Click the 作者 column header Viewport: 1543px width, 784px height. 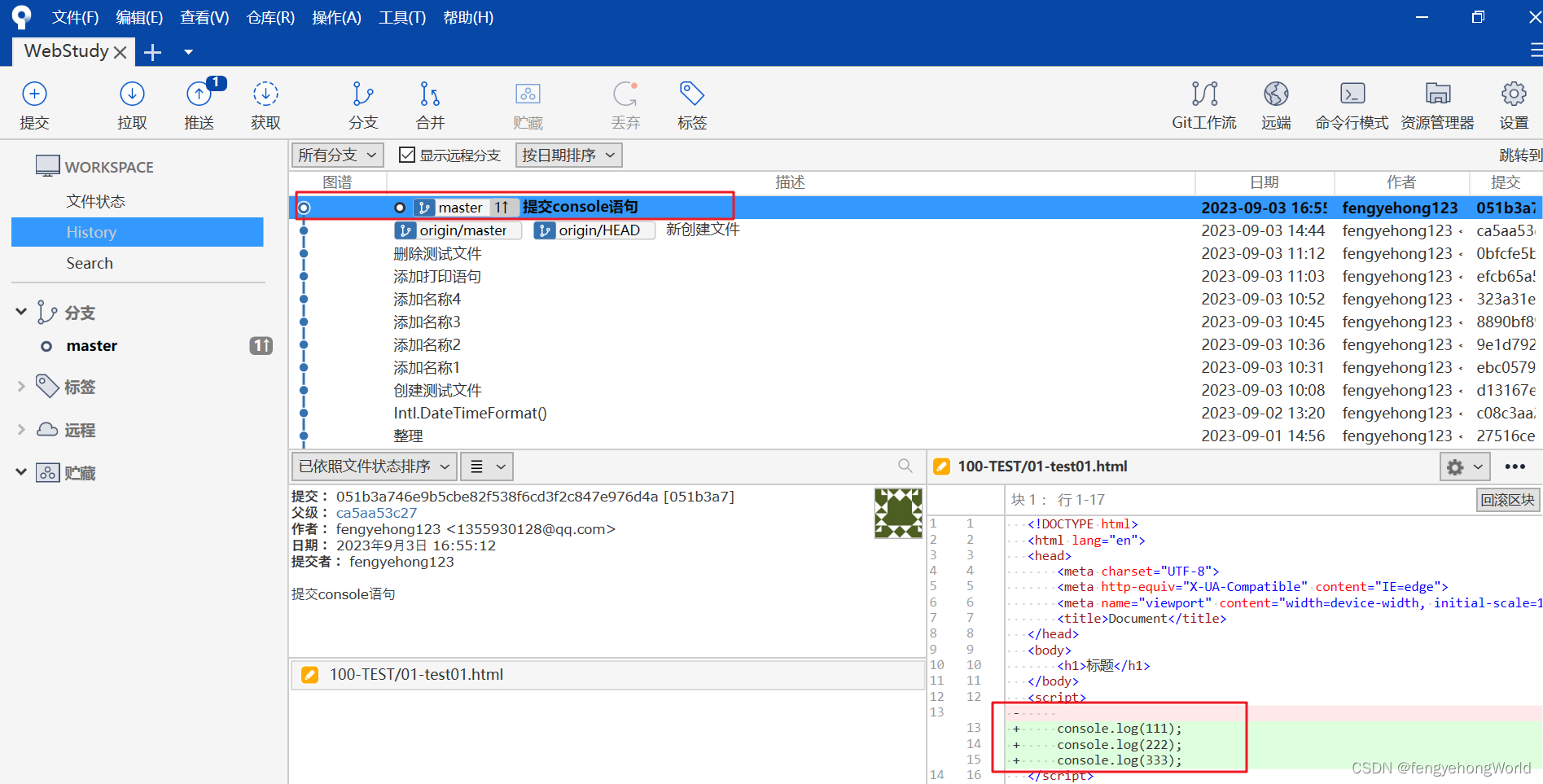tap(1401, 182)
